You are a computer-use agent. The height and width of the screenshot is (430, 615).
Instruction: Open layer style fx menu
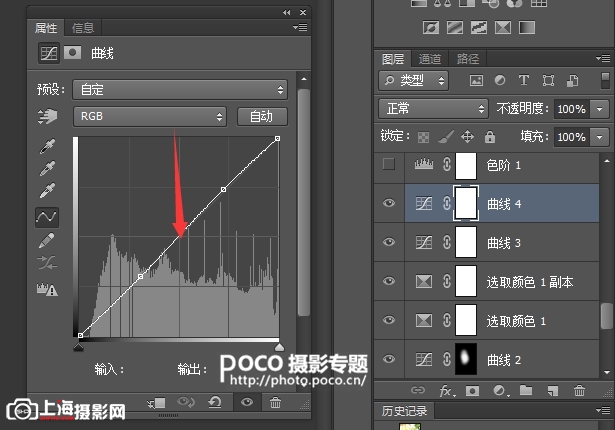(x=447, y=391)
